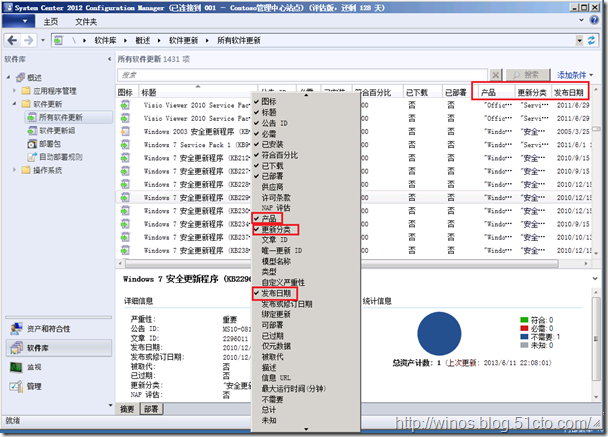Image resolution: width=608 pixels, height=437 pixels.
Task: Click the refresh icon beside address bar
Action: [x=591, y=40]
